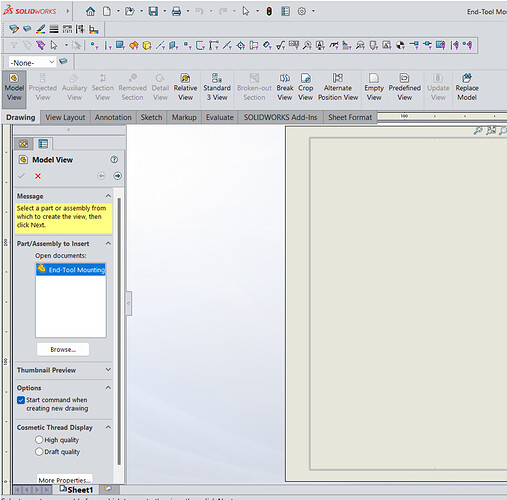The image size is (507, 500).
Task: Click the Alternate Position View icon
Action: point(338,78)
